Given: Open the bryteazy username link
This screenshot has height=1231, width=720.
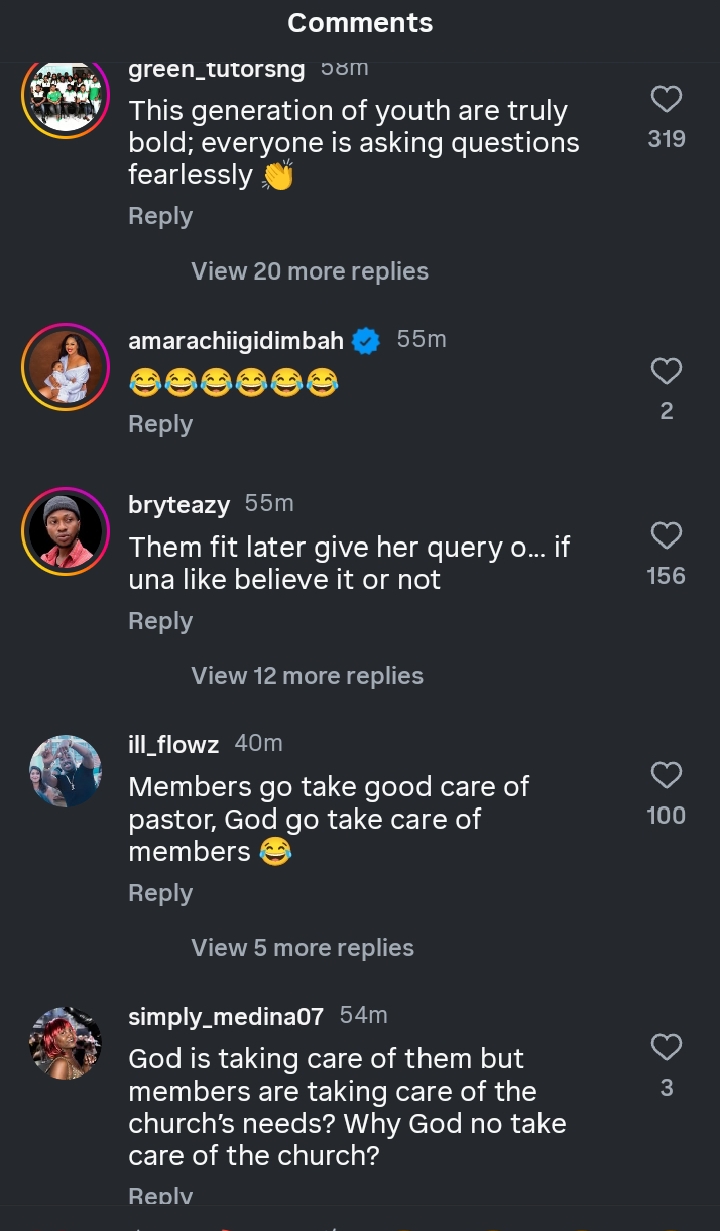Looking at the screenshot, I should pyautogui.click(x=179, y=505).
